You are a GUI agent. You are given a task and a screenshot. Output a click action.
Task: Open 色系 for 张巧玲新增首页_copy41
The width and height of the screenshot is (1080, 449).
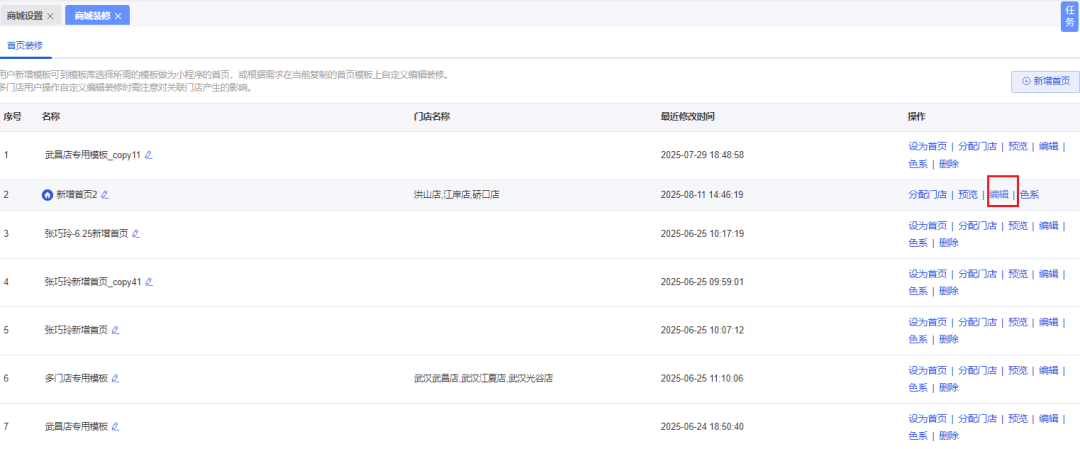pos(917,291)
